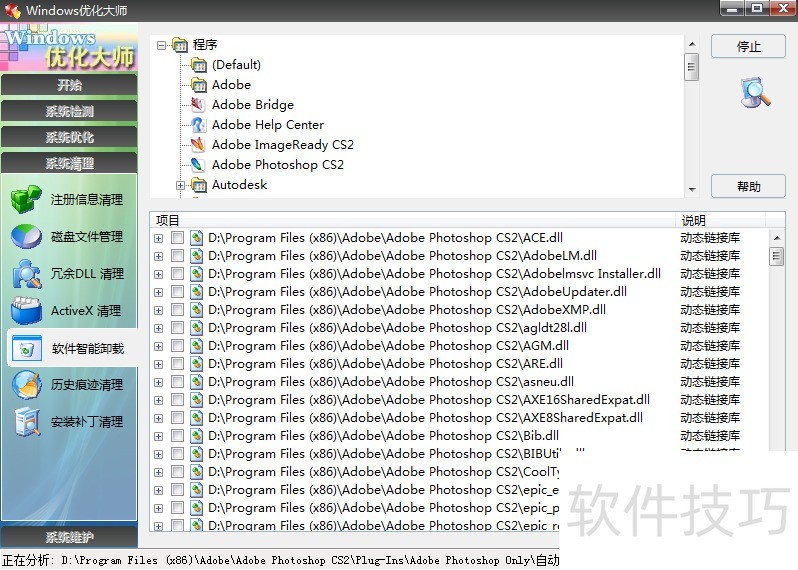Click file icon of Bib.dll row
Image resolution: width=798 pixels, height=570 pixels.
(196, 436)
